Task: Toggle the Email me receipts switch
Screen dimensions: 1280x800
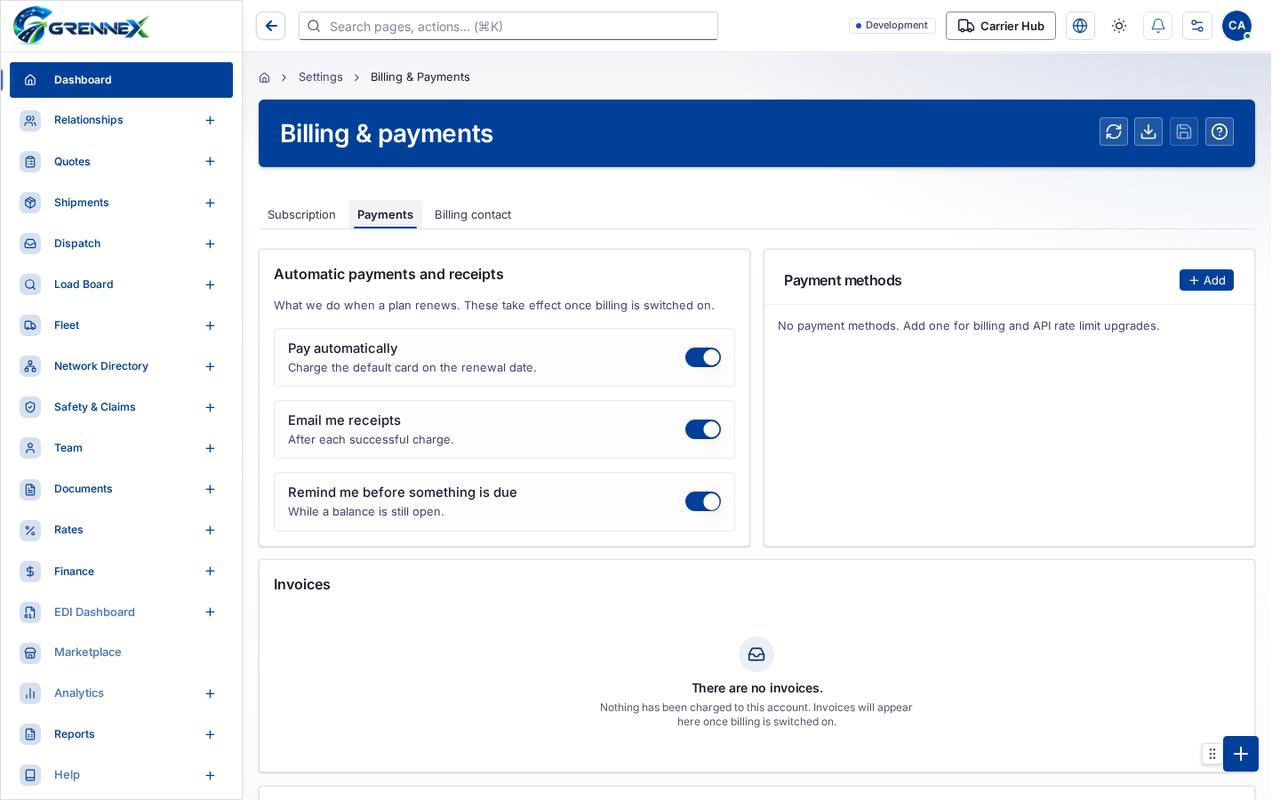Action: [x=703, y=429]
